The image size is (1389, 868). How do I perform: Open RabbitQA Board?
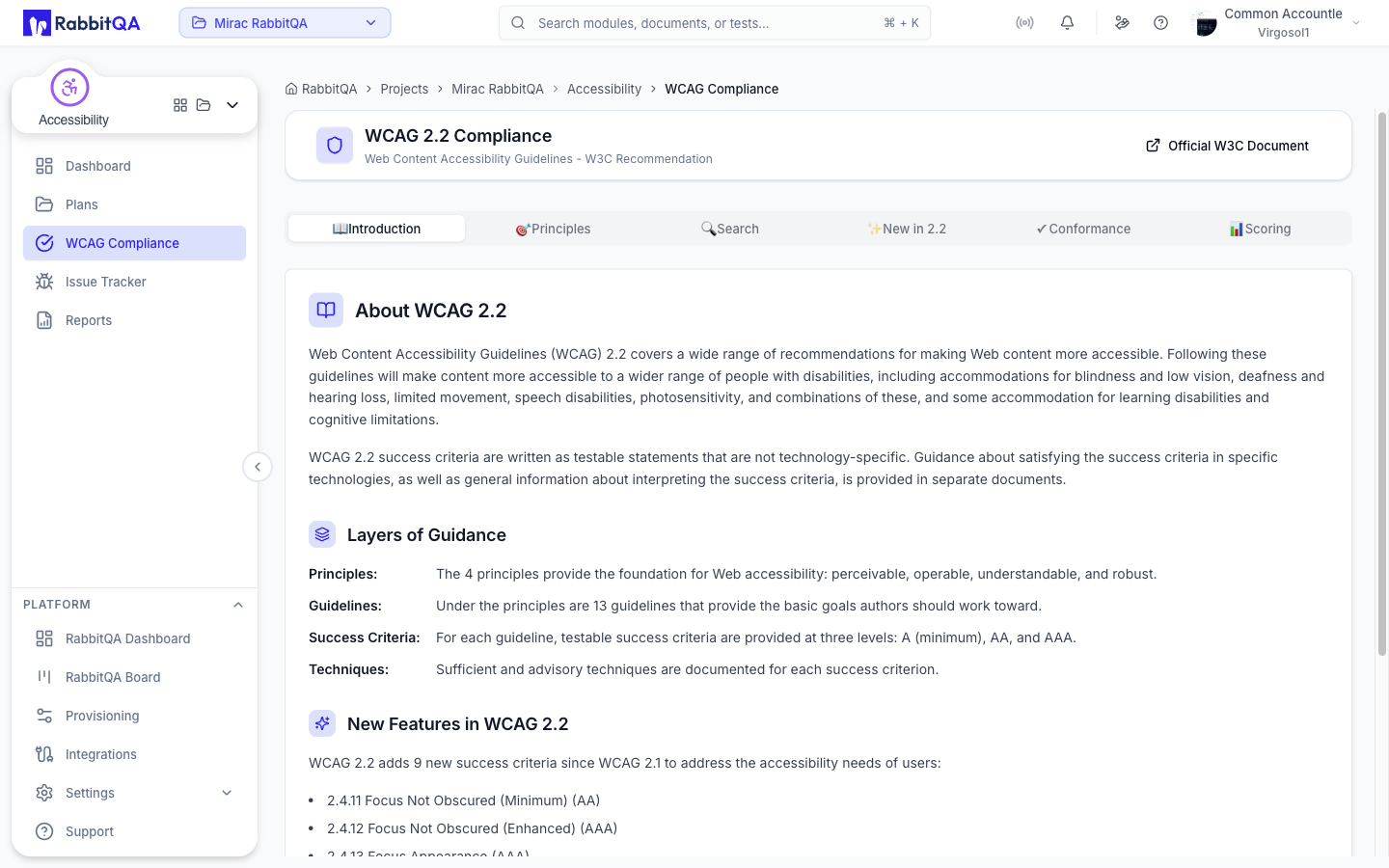pos(134,677)
